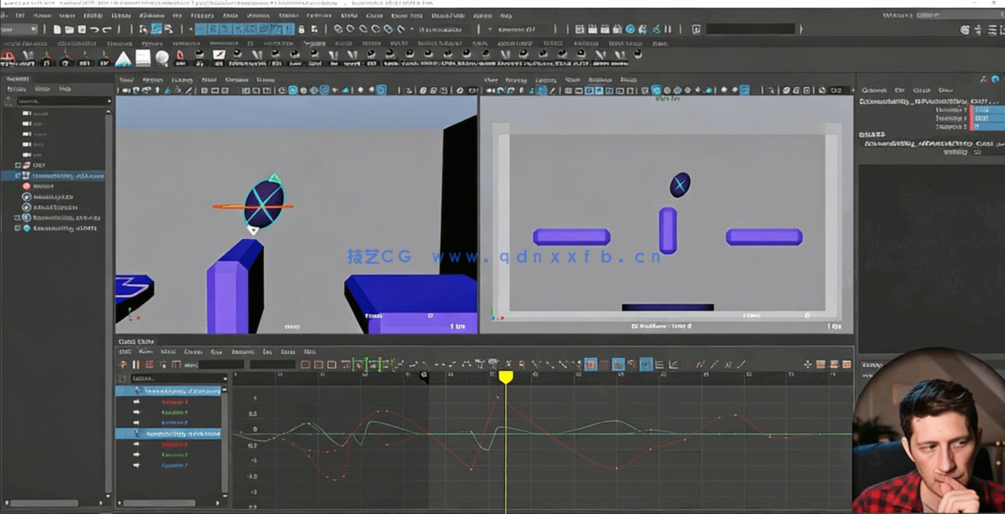The height and width of the screenshot is (514, 1005).
Task: Select the cone primitive icon on the shelf
Action: 123,59
